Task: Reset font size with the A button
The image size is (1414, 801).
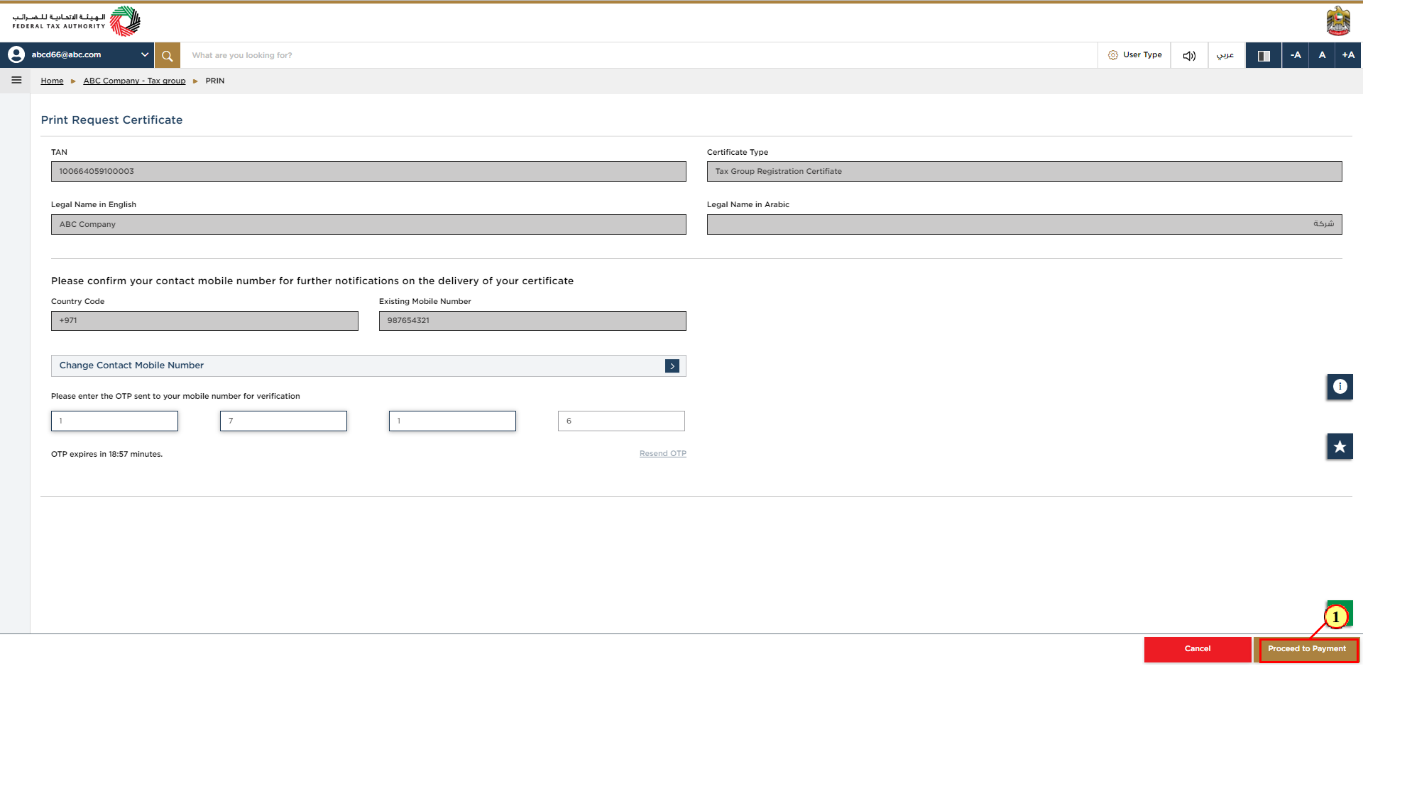Action: [x=1322, y=55]
